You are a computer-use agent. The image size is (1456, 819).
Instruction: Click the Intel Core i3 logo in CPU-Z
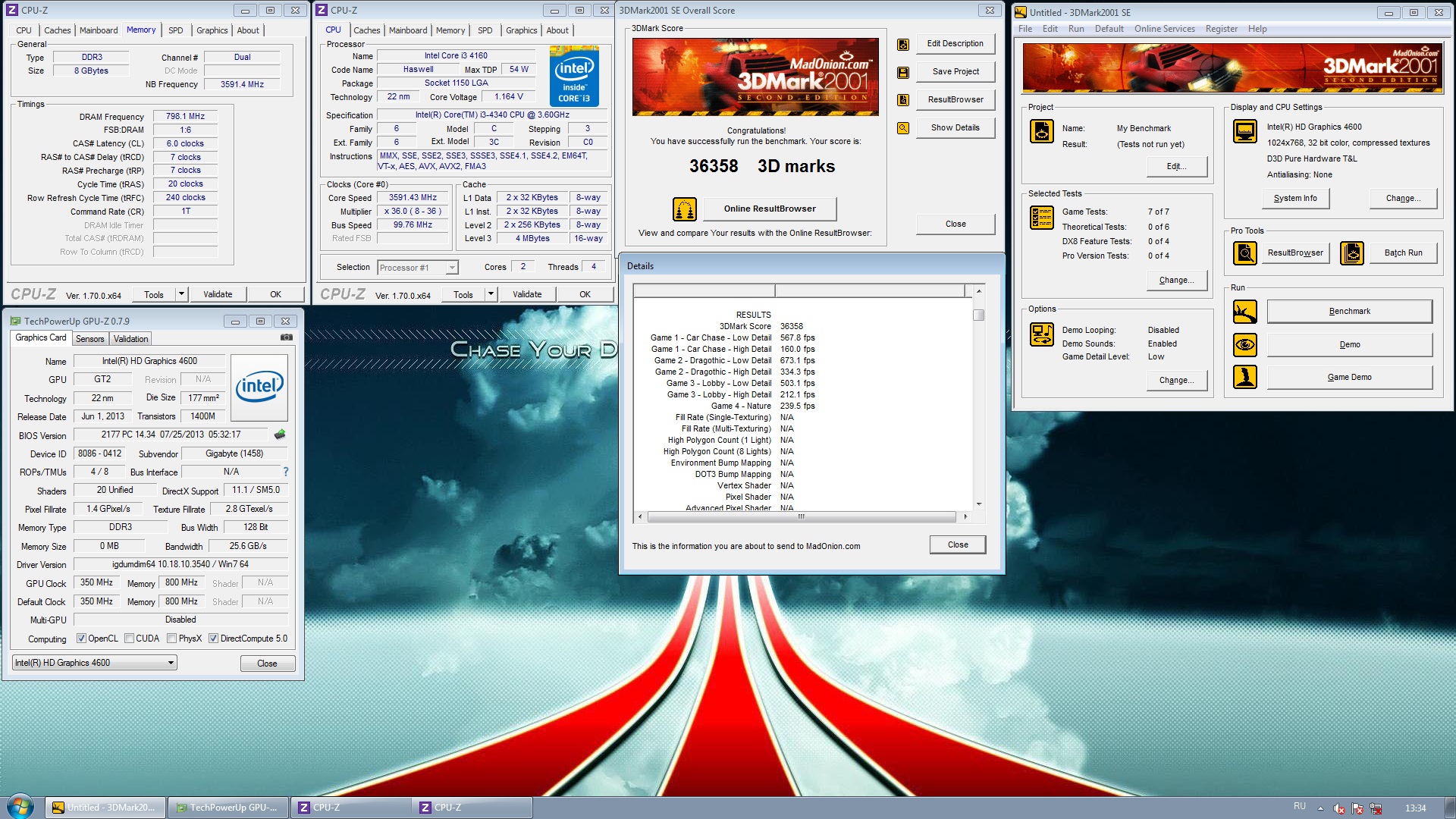point(574,76)
